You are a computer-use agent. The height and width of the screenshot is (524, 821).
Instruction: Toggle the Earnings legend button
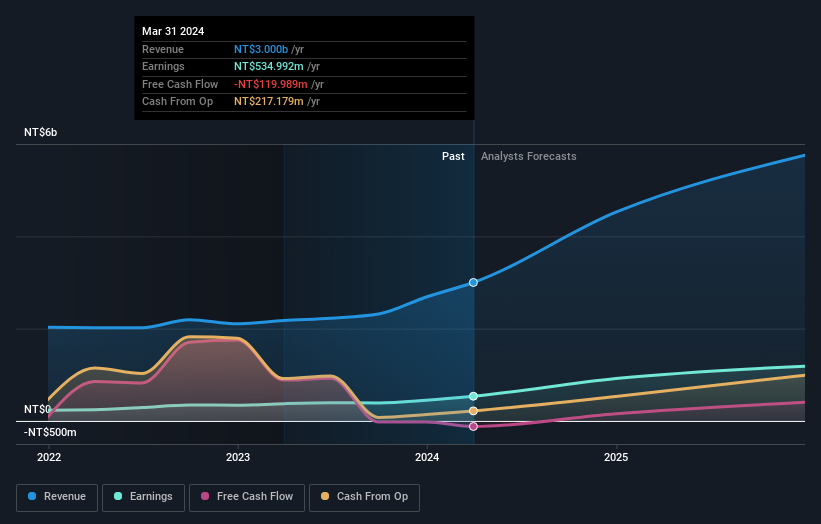[143, 497]
